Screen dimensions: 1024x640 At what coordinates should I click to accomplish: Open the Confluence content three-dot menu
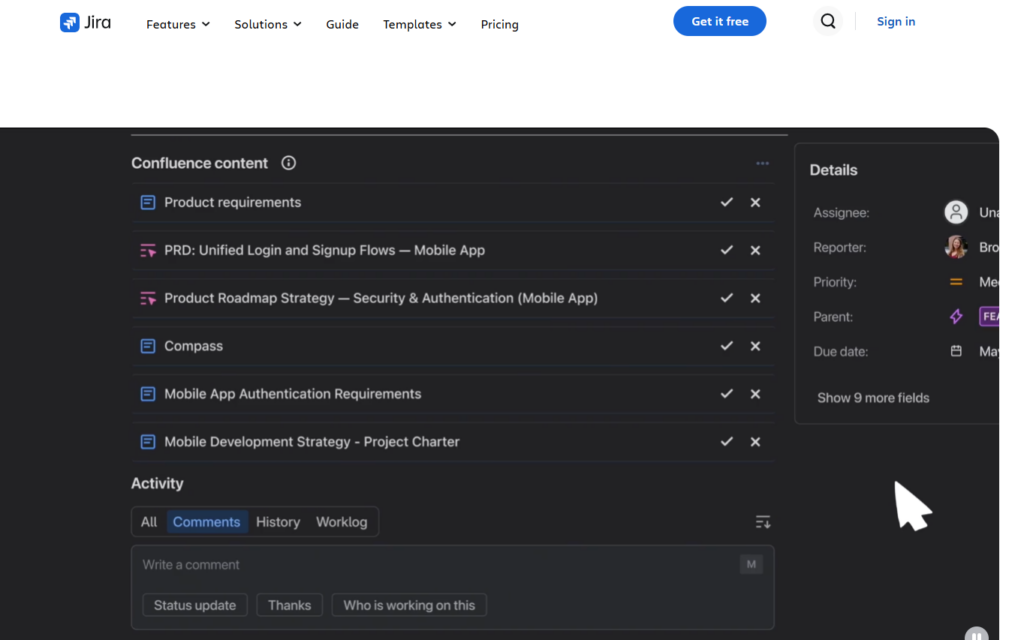point(762,163)
